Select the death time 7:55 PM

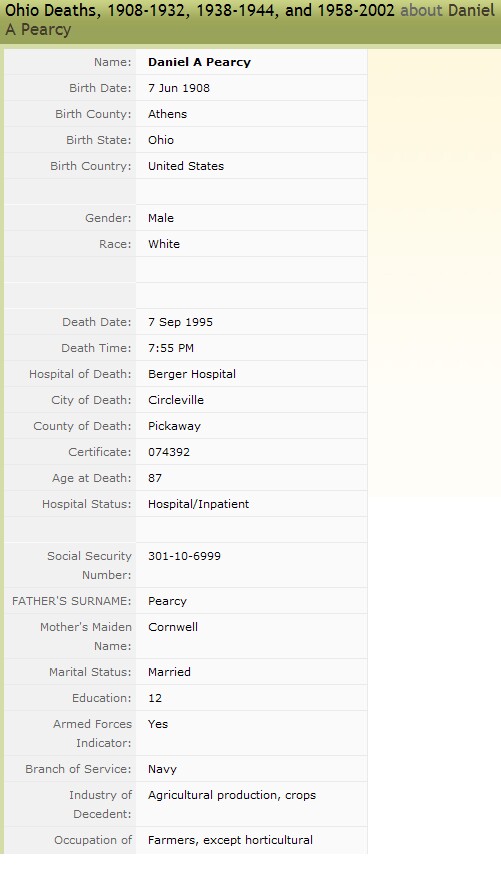click(171, 348)
